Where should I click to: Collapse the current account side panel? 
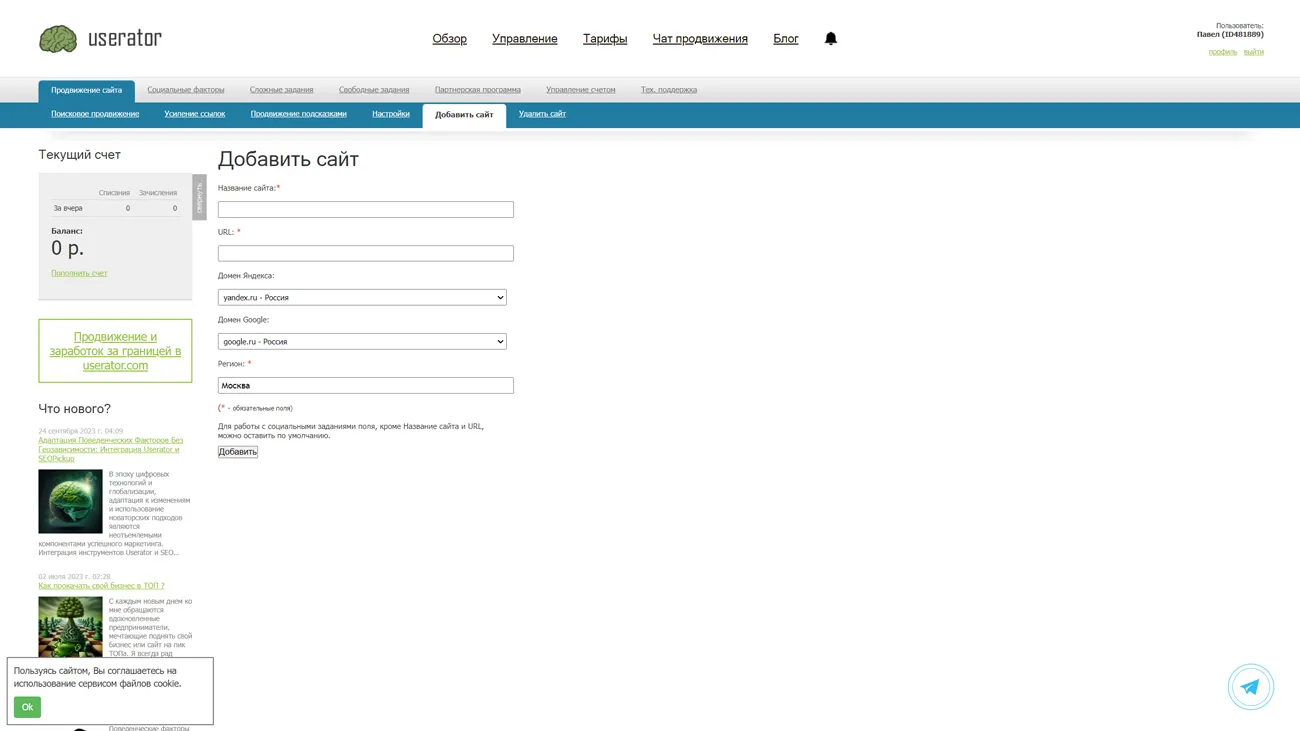199,197
